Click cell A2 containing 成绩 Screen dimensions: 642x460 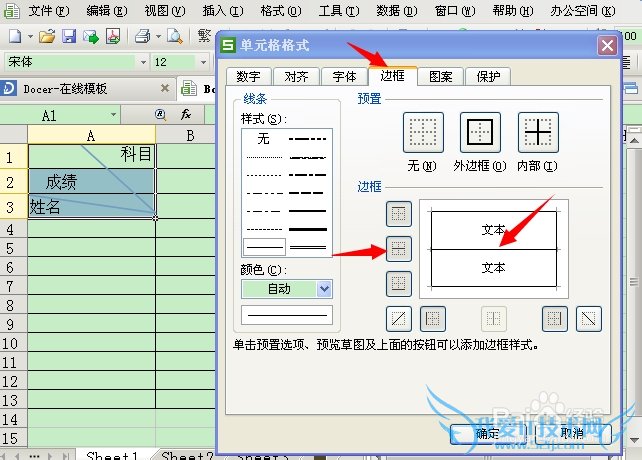click(x=91, y=181)
